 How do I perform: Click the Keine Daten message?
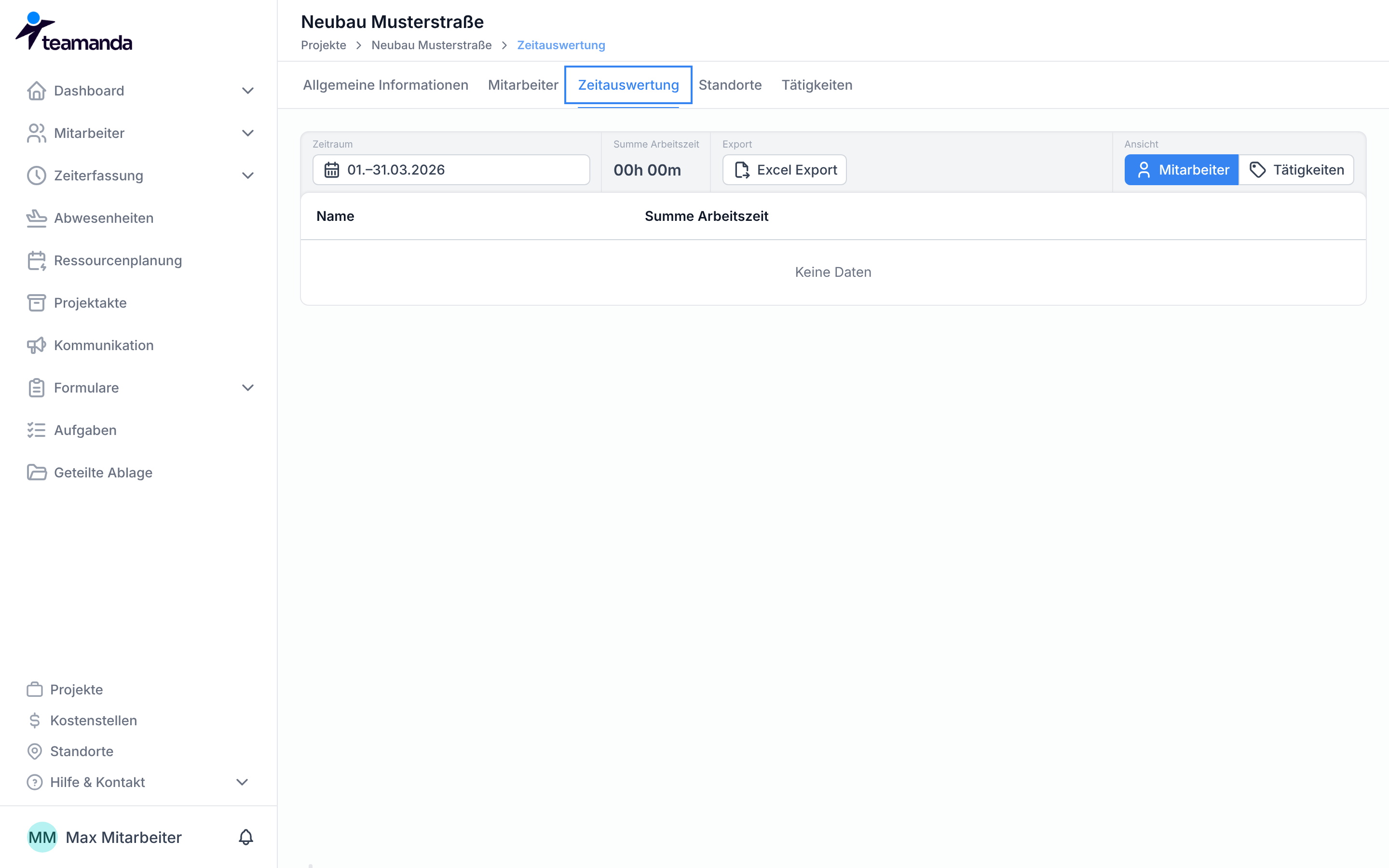(x=833, y=272)
